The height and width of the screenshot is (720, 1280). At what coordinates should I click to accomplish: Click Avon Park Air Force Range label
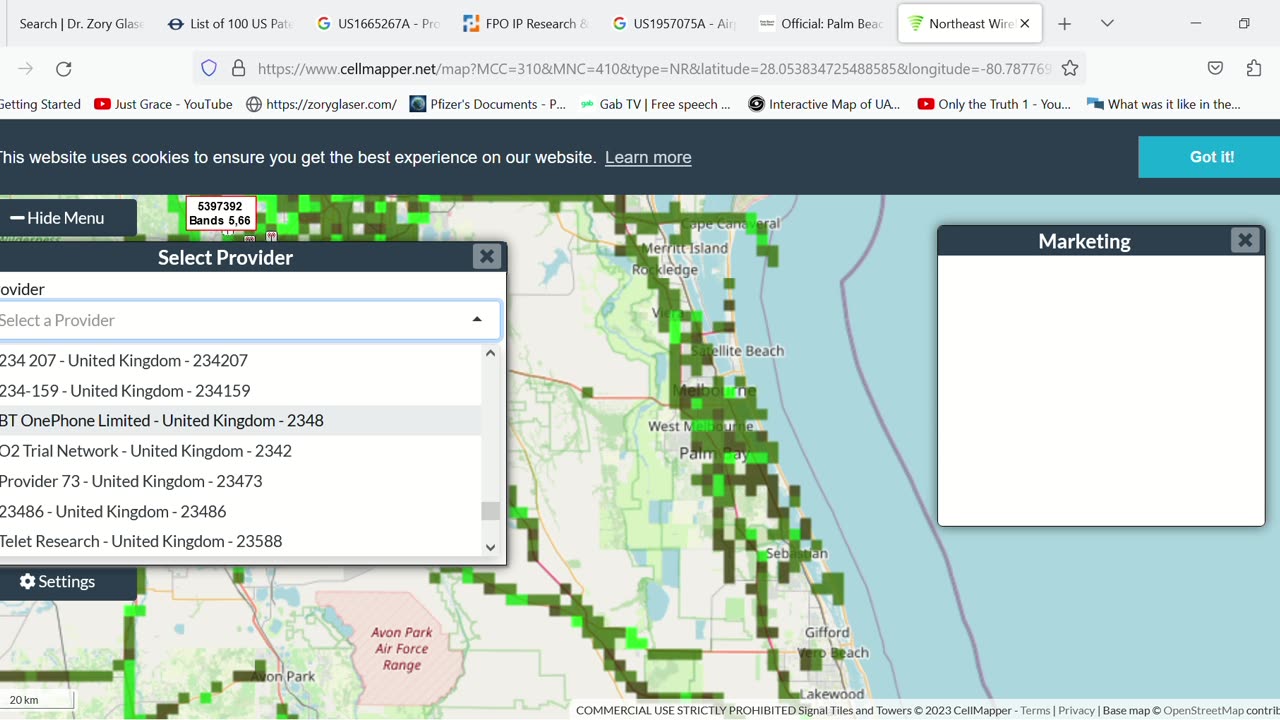(x=402, y=648)
